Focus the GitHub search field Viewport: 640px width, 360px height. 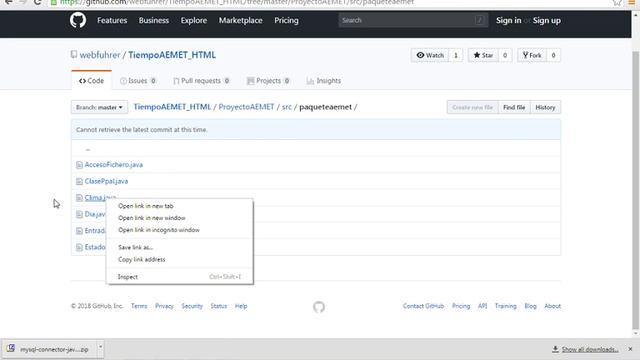pos(413,20)
